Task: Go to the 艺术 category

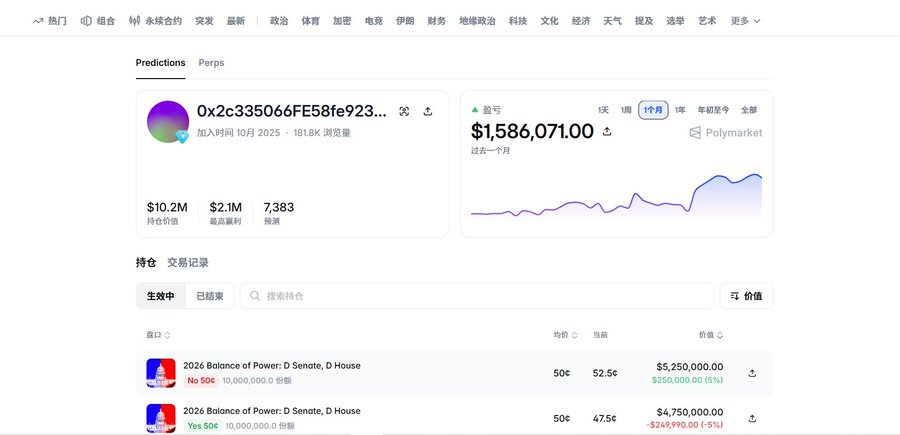Action: tap(707, 21)
